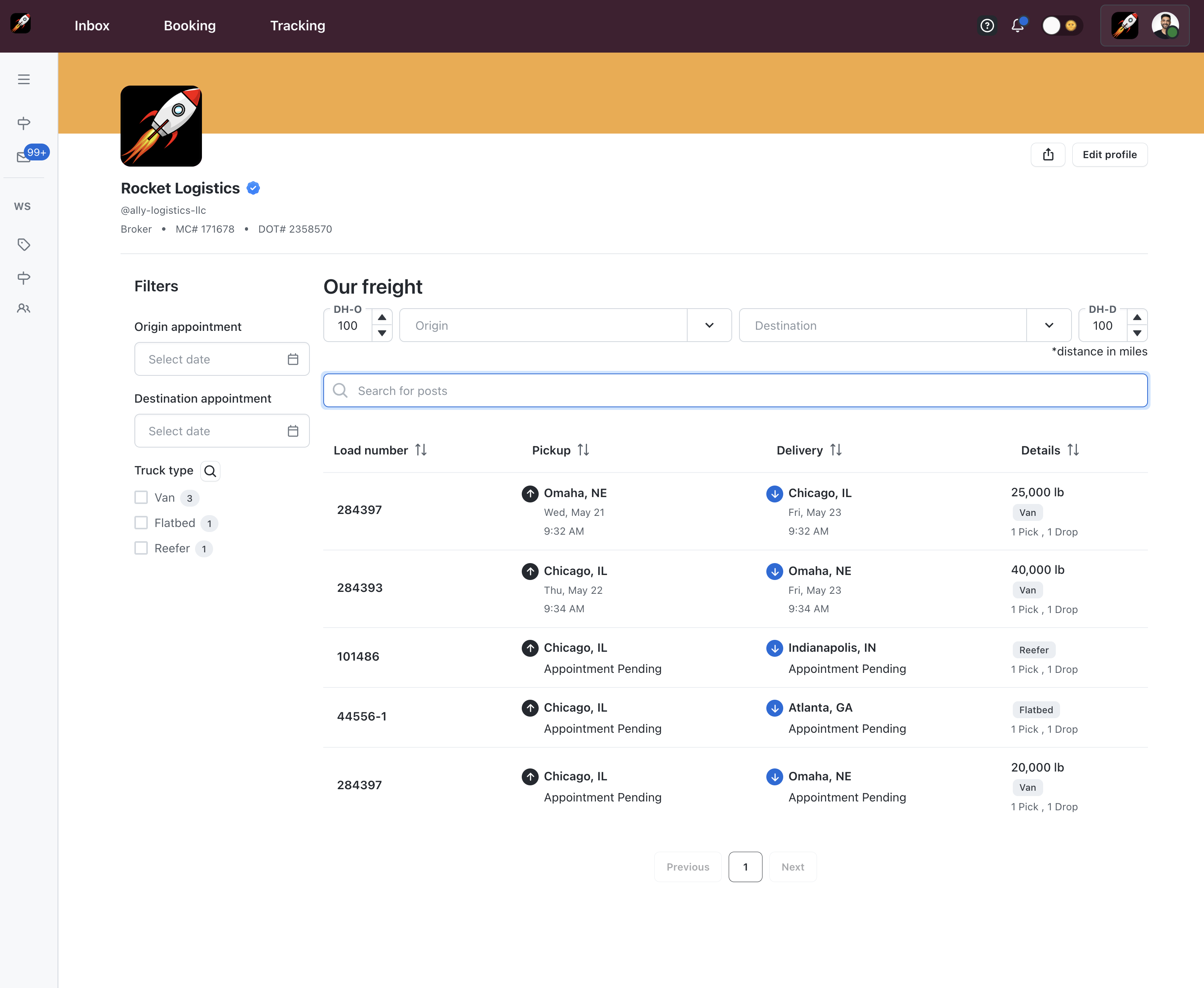Click the tag icon in sidebar

pos(23,245)
